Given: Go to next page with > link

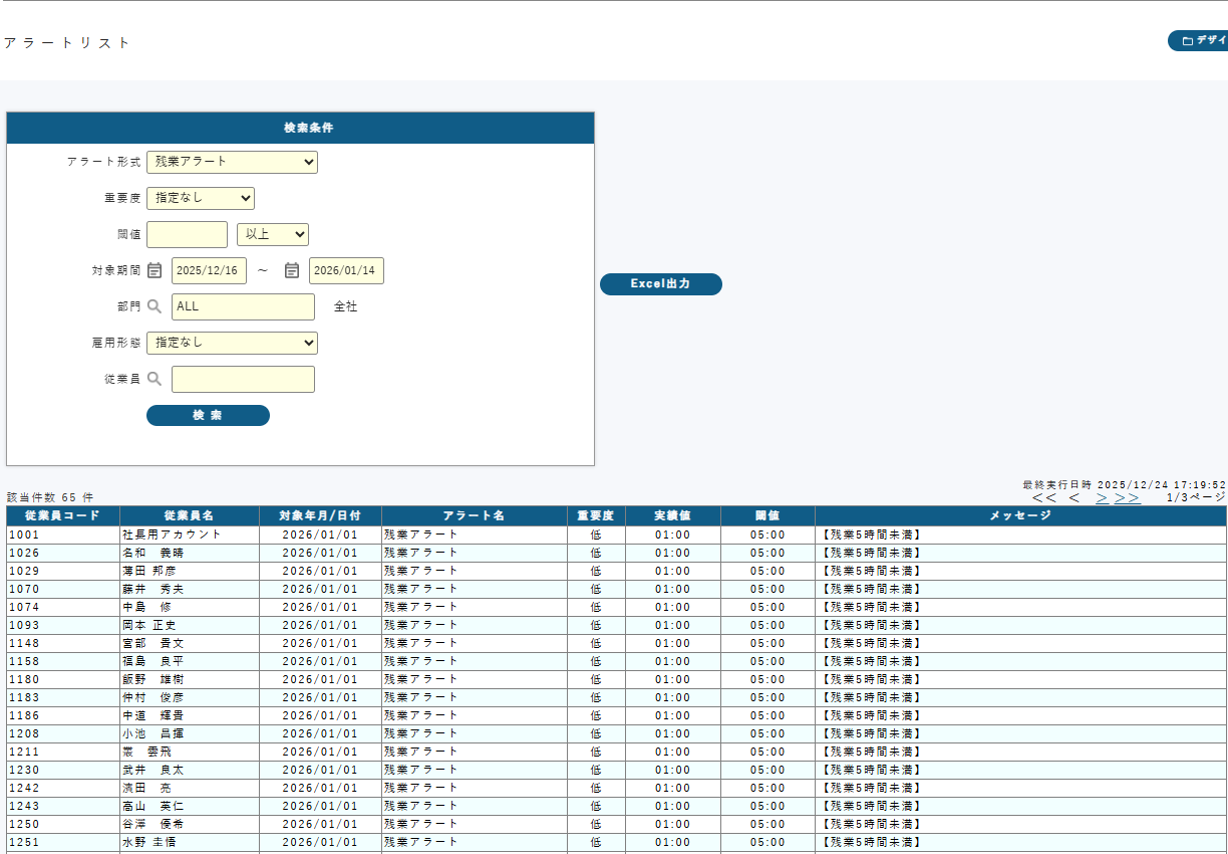Looking at the screenshot, I should [x=1101, y=497].
